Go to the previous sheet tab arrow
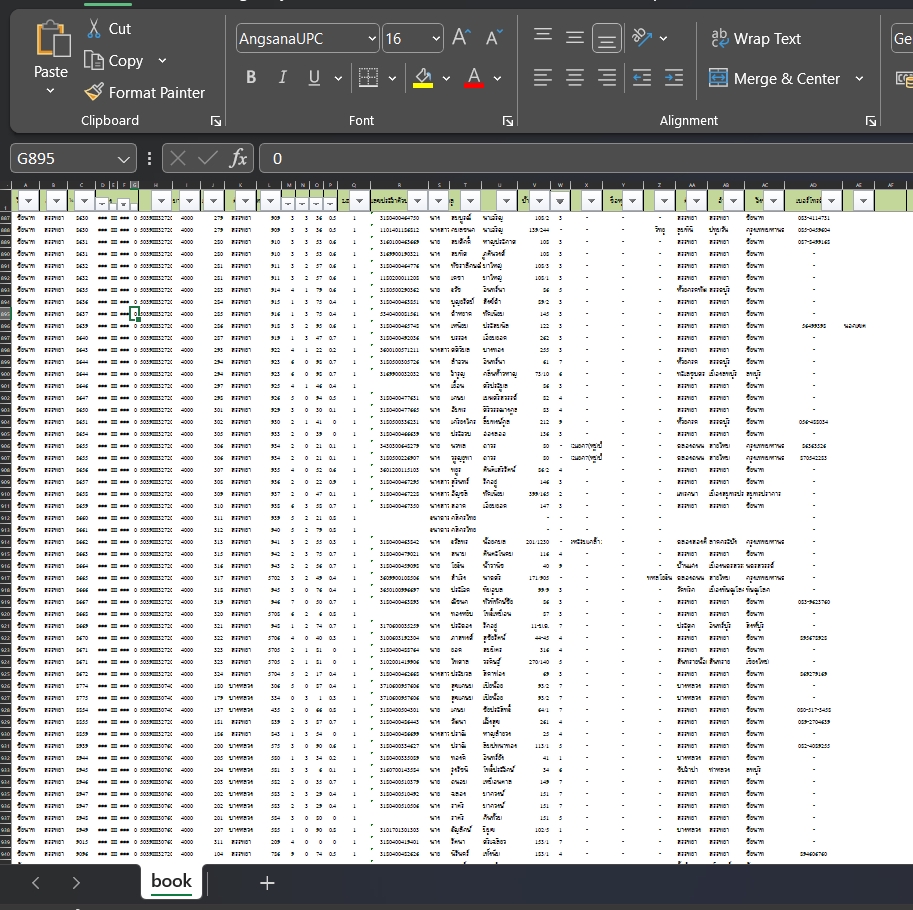The width and height of the screenshot is (913, 910). [x=36, y=883]
